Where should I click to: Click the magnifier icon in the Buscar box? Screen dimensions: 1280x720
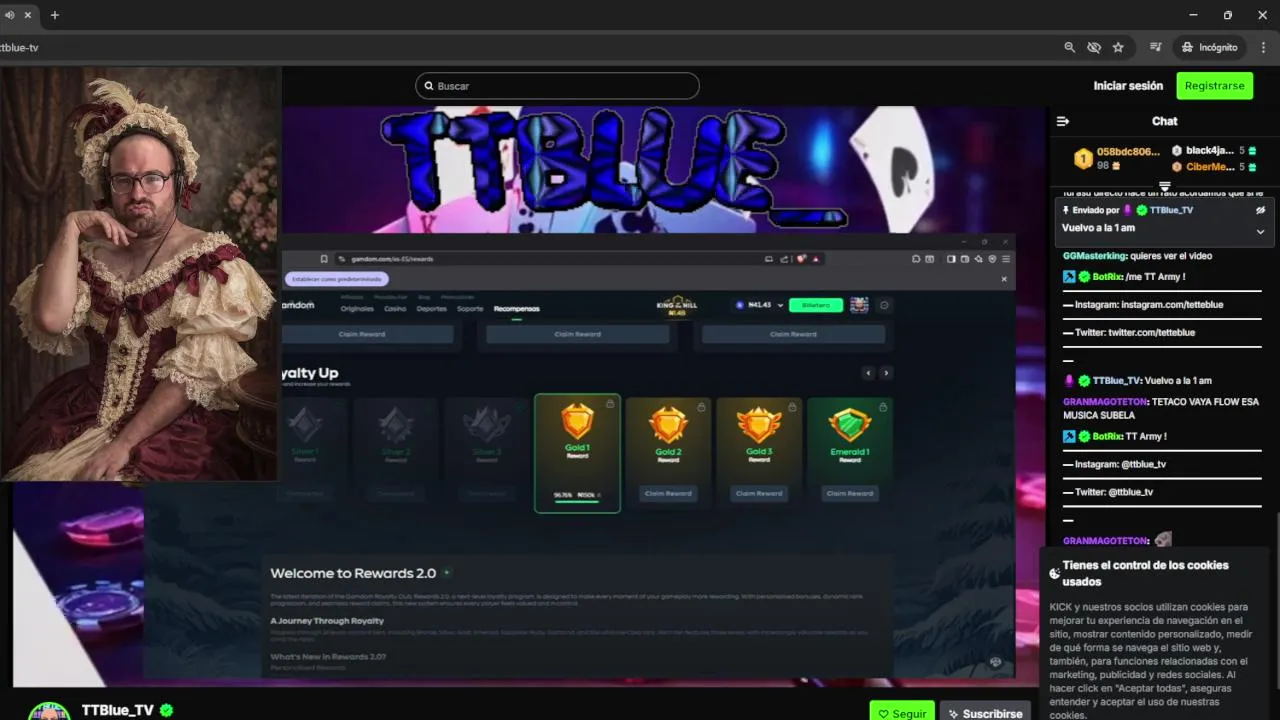429,86
